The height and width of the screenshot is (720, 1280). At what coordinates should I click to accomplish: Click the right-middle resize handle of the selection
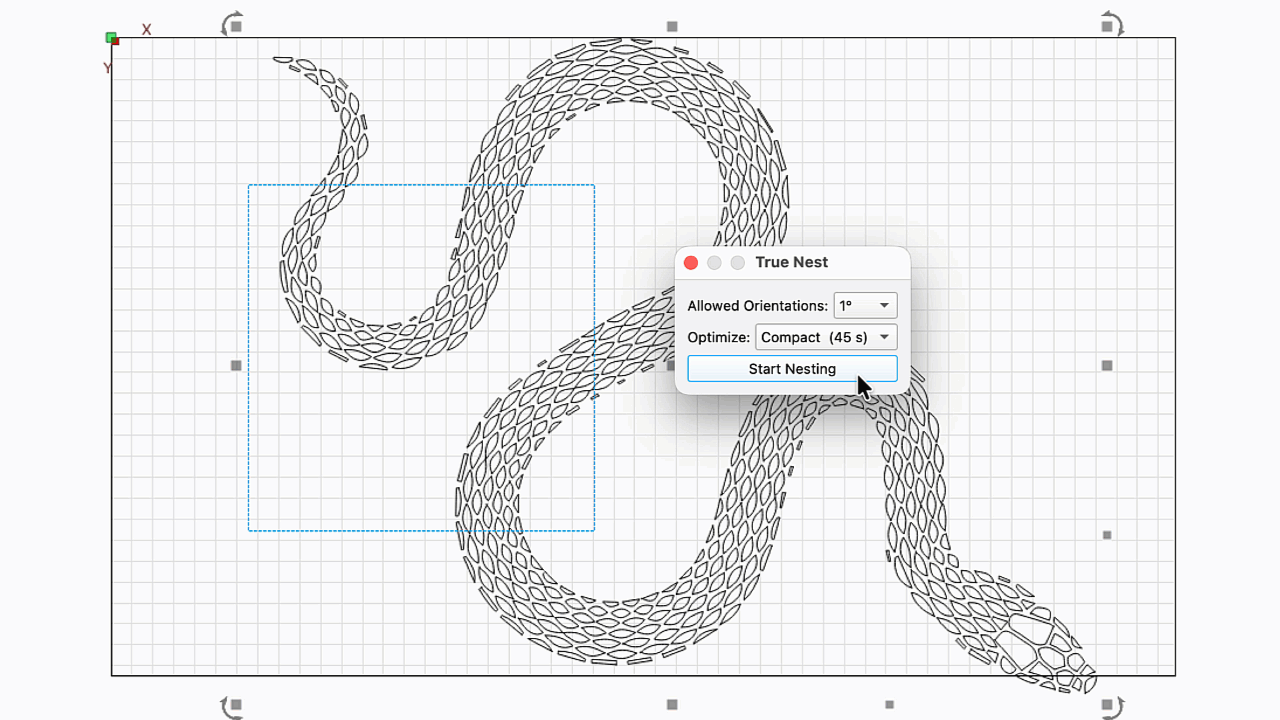tap(1107, 366)
